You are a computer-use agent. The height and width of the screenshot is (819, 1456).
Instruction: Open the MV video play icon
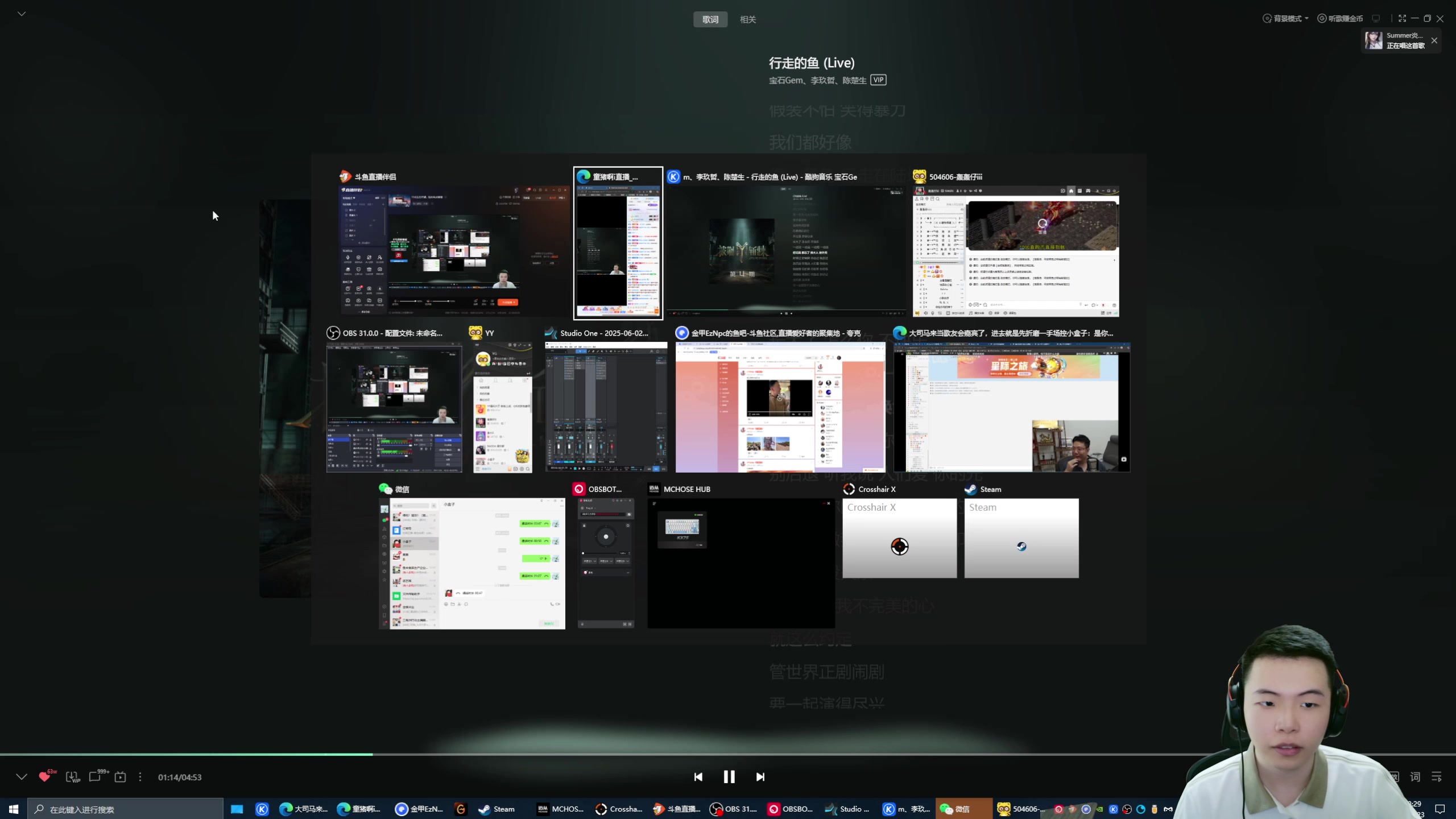[x=120, y=777]
